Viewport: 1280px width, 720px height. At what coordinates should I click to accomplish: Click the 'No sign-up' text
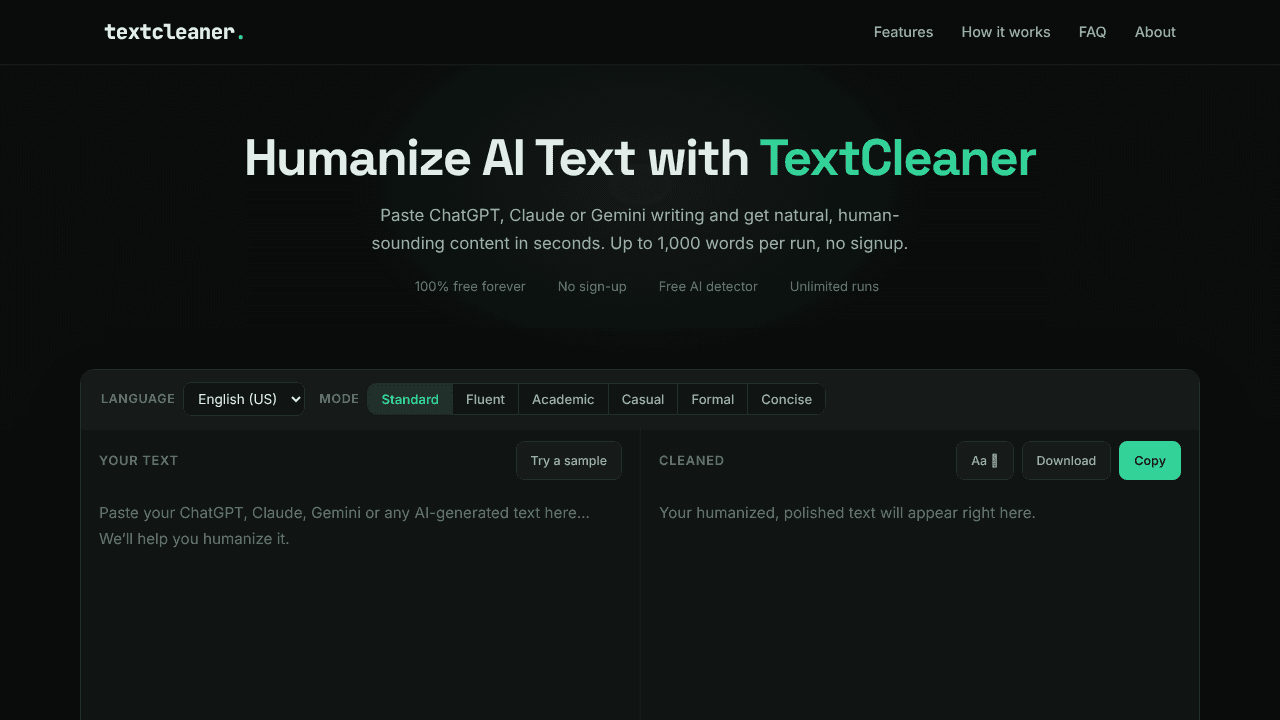pos(592,287)
